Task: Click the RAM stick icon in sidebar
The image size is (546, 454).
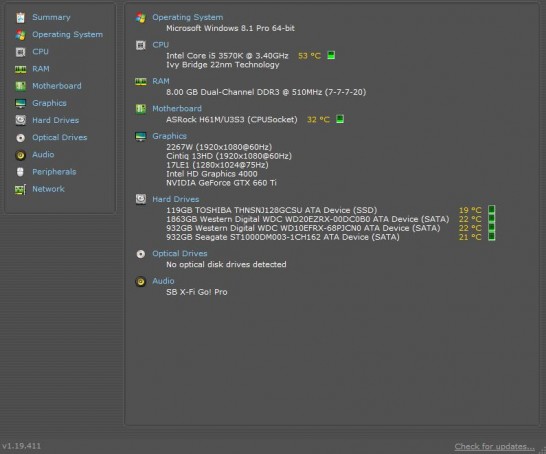Action: pyautogui.click(x=21, y=69)
